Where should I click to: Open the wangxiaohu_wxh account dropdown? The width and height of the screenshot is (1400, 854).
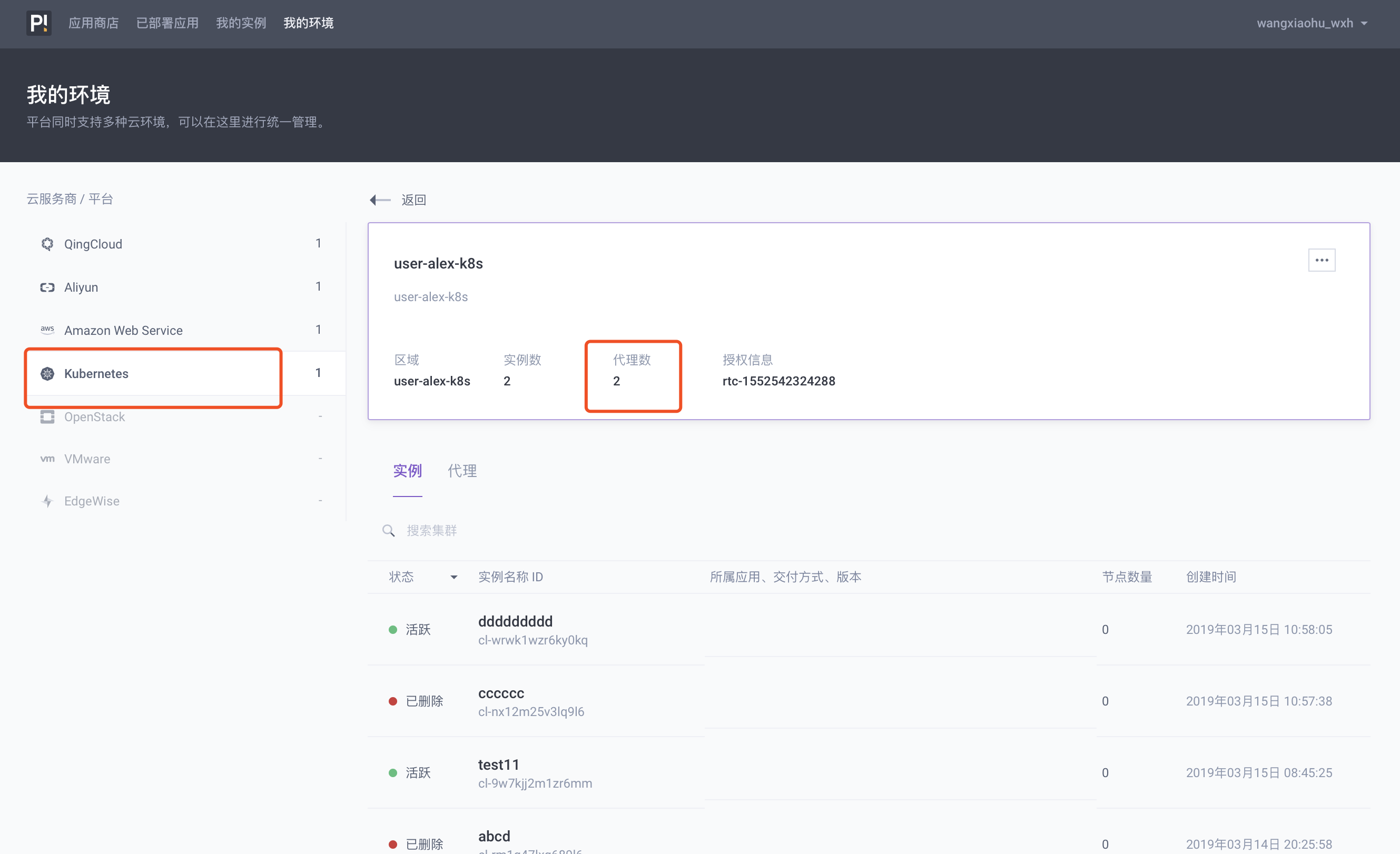coord(1313,23)
